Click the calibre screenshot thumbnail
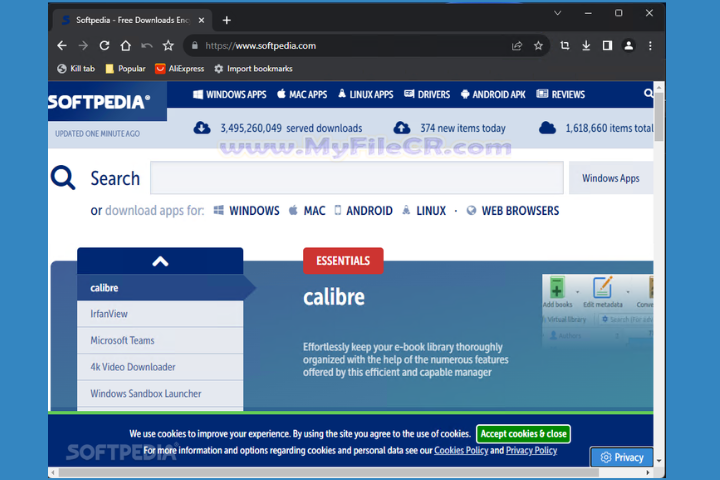Screen dimensions: 720x480 pyautogui.click(x=597, y=310)
